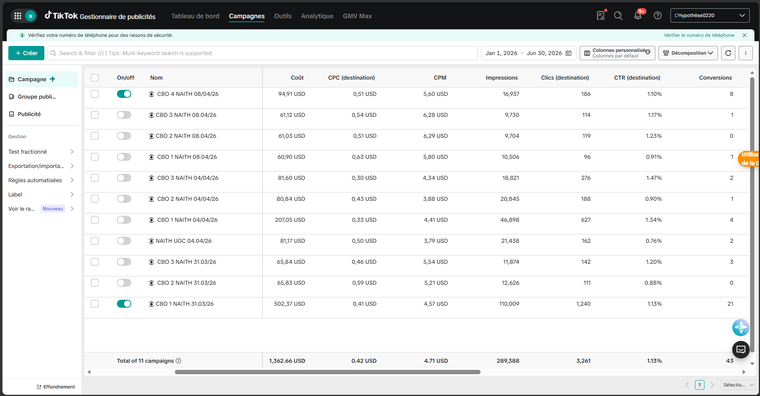The image size is (760, 396).
Task: Open the three-dot more options icon
Action: click(745, 53)
